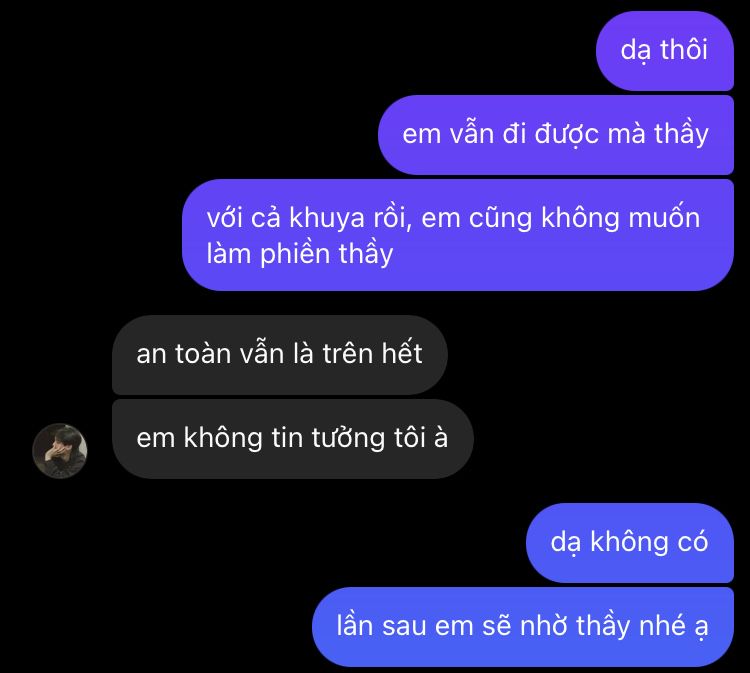Click the words 'trên hết' in the gray bubble

point(372,354)
